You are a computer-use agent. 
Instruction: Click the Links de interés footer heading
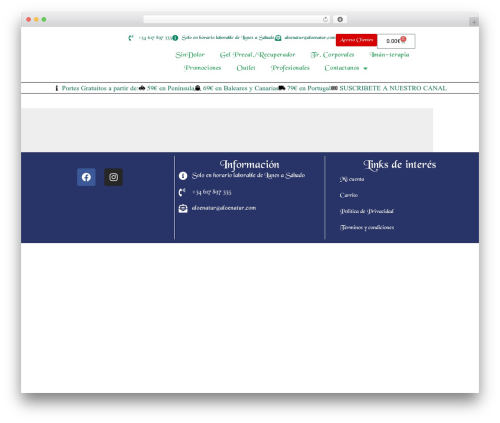[x=400, y=164]
